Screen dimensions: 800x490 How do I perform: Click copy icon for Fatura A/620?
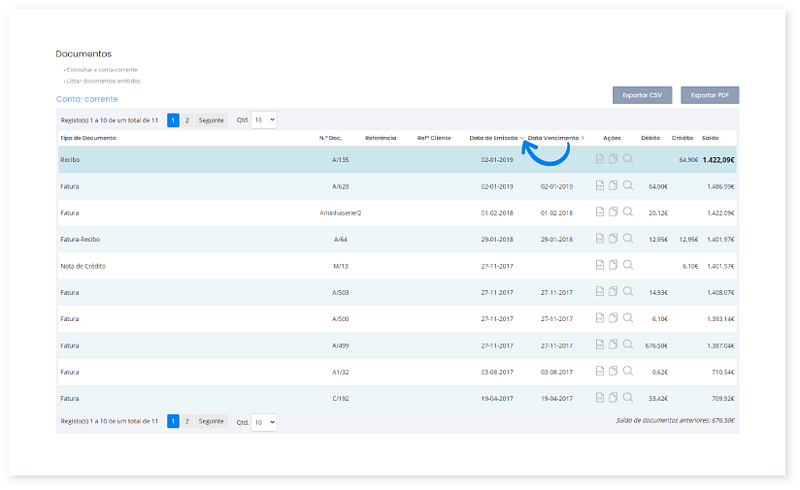613,186
